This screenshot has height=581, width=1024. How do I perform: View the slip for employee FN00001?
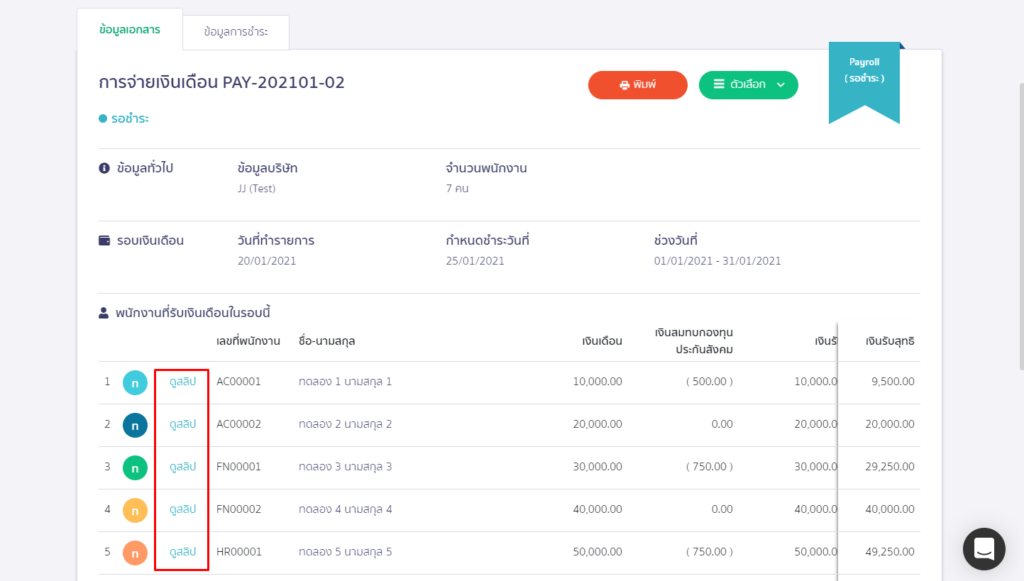(182, 467)
